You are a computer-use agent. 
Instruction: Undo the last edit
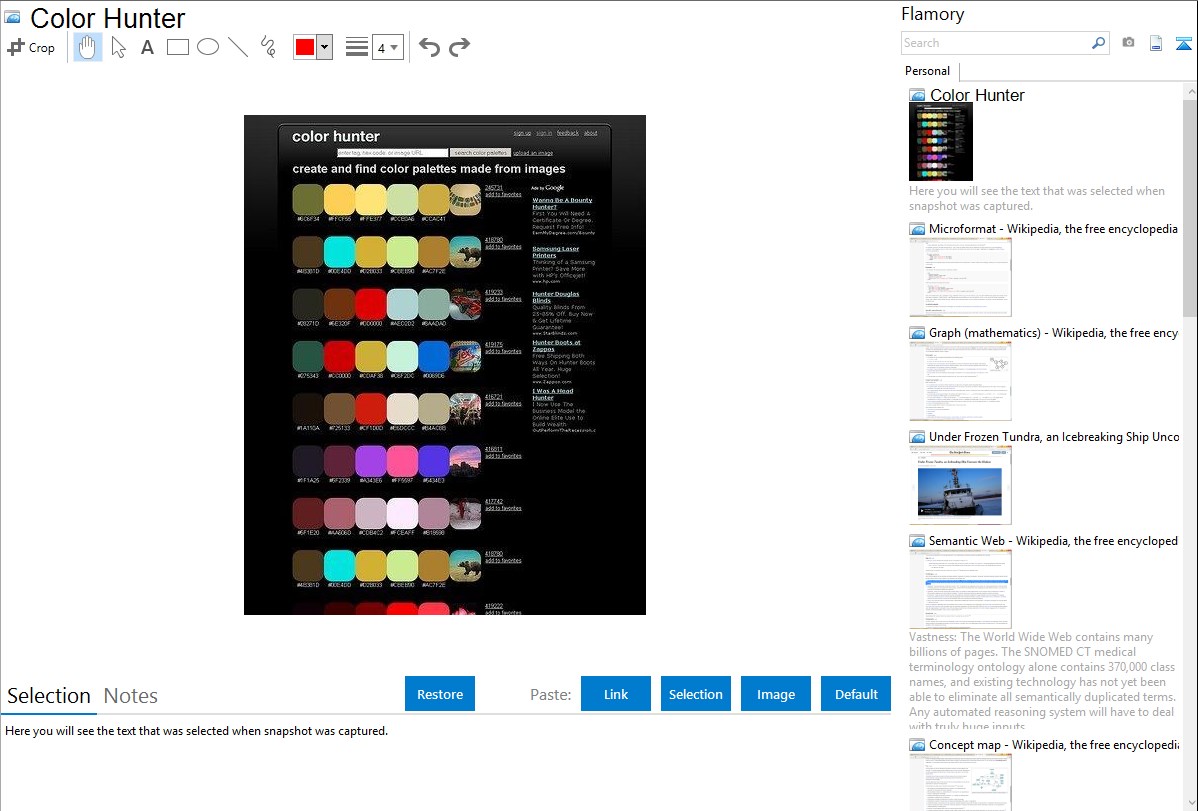click(x=429, y=47)
